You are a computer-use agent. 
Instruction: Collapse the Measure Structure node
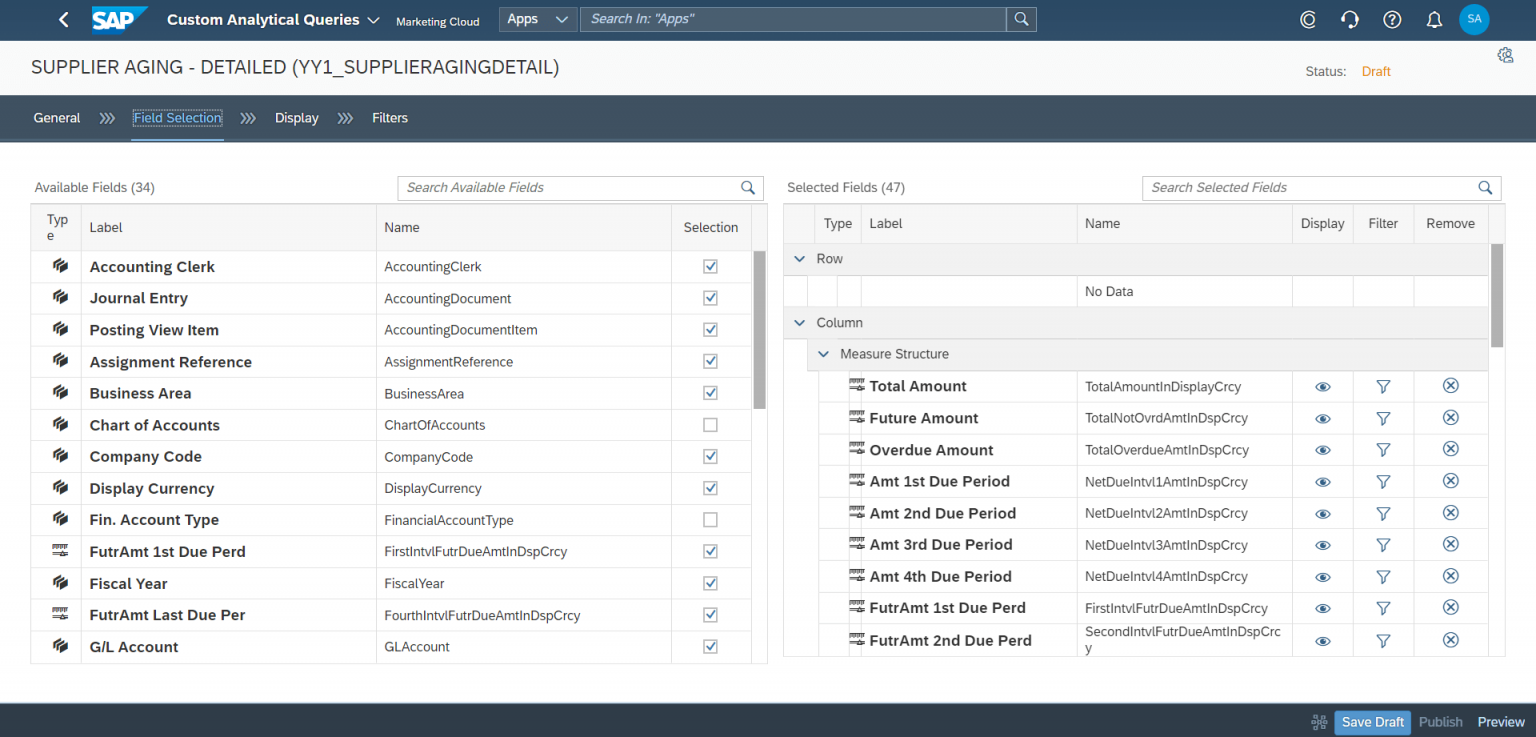823,354
